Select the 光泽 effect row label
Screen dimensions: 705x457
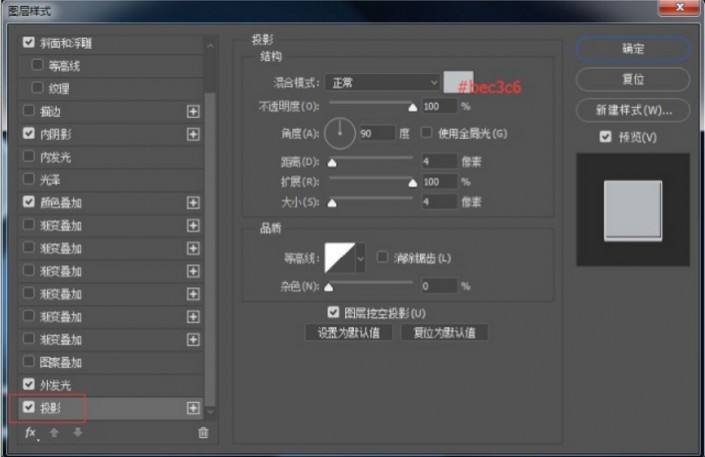point(50,180)
